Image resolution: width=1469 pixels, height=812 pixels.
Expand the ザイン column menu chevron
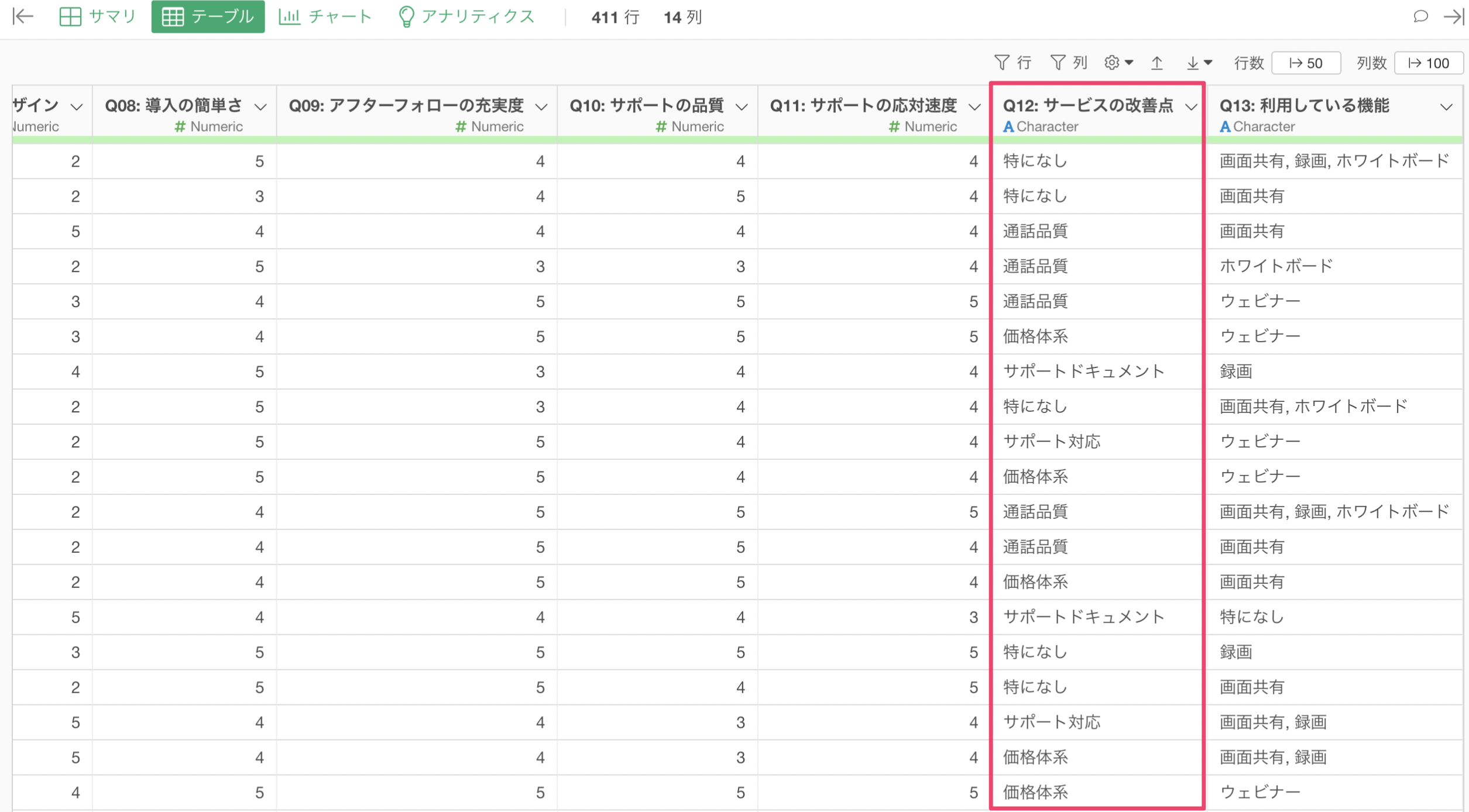(76, 107)
